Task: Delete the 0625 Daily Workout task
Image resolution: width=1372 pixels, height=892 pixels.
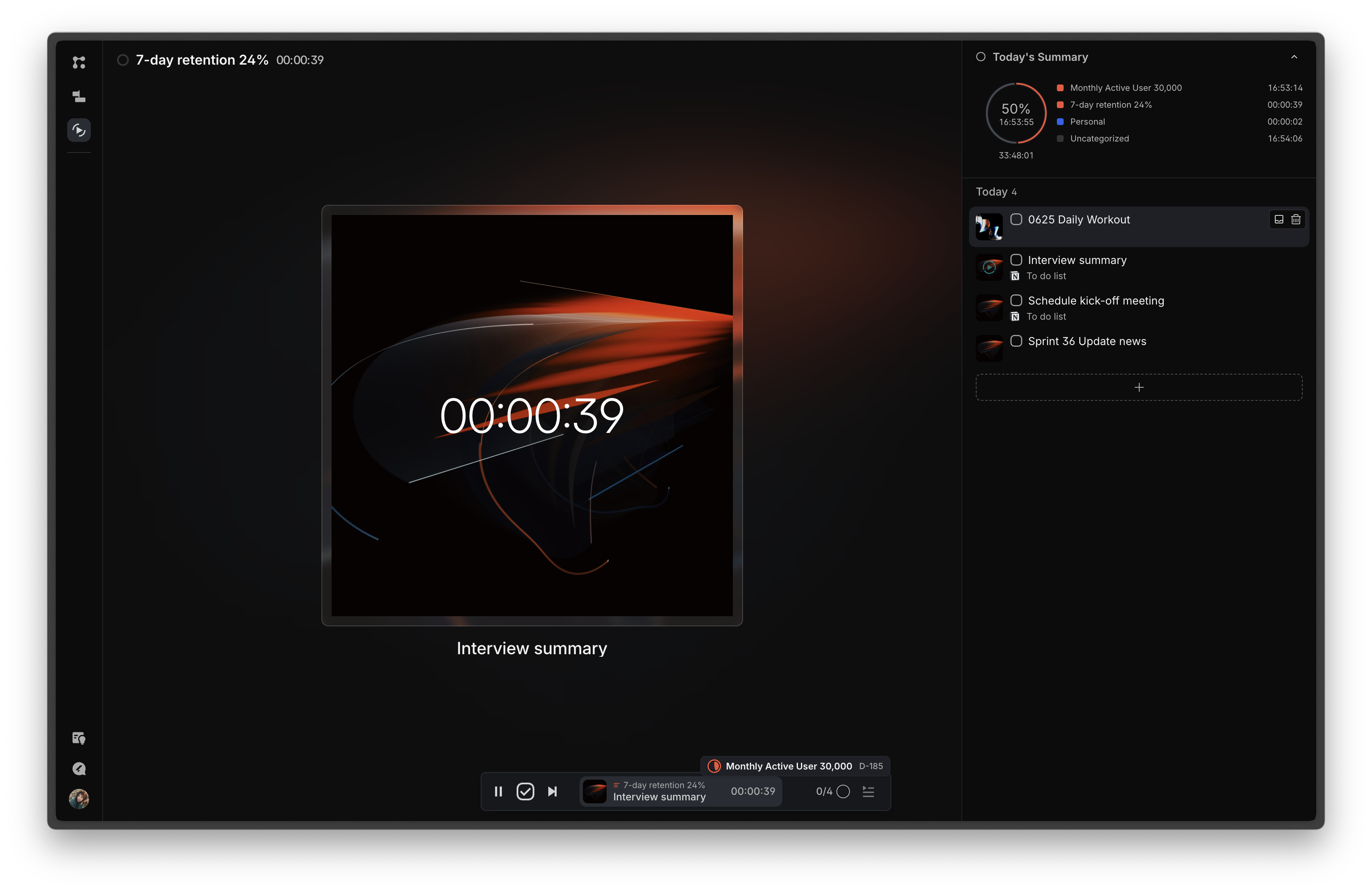Action: point(1296,220)
